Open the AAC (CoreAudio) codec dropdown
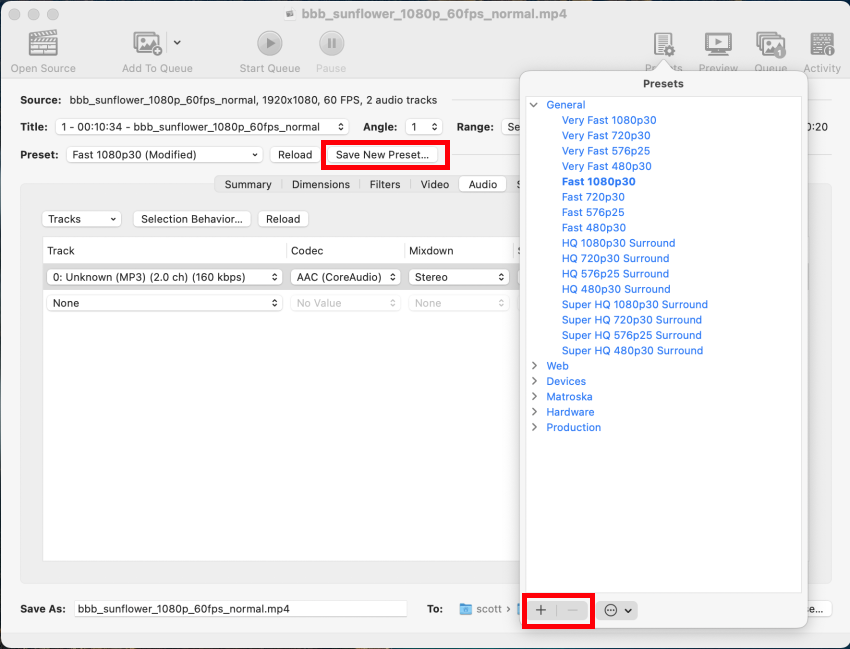 tap(345, 277)
